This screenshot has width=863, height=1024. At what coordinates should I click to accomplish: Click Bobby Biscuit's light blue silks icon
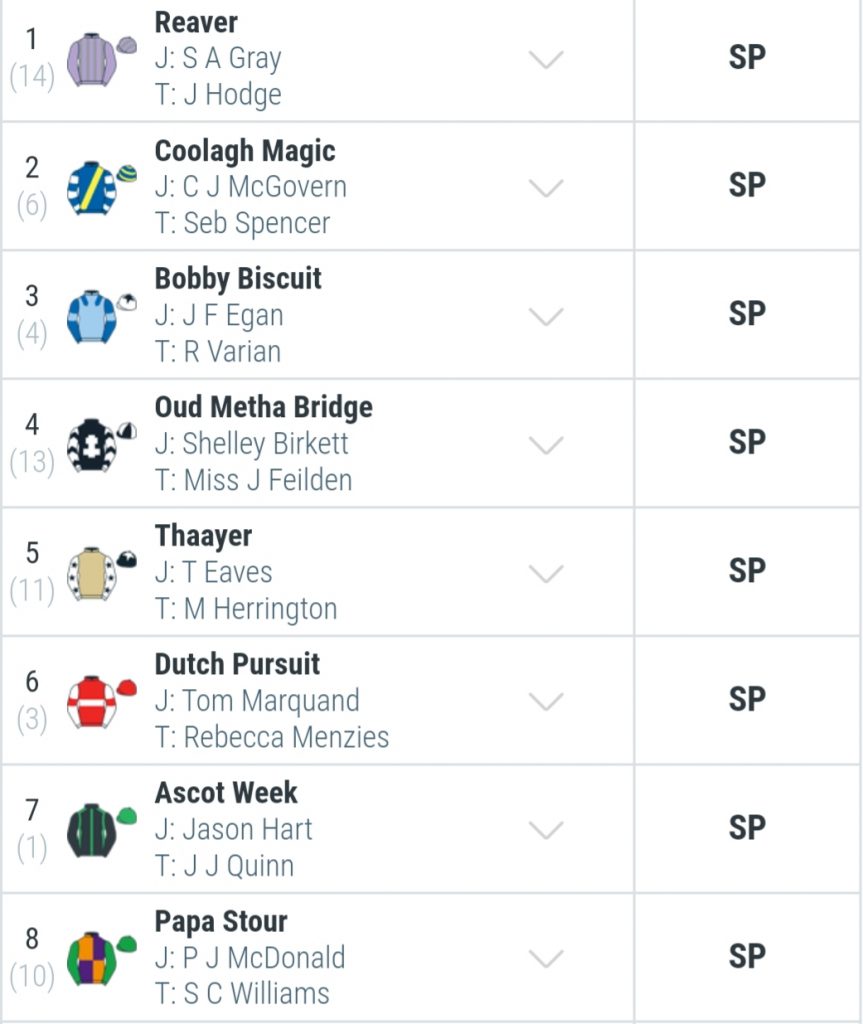tap(101, 317)
